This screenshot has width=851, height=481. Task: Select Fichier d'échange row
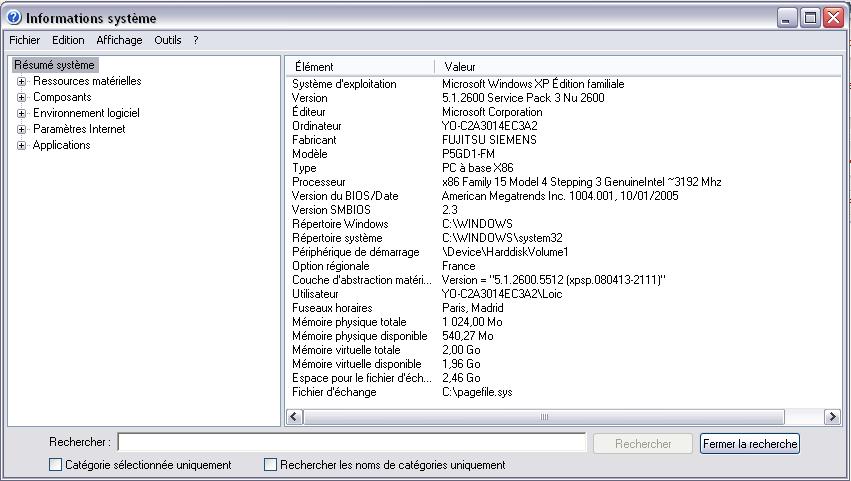pos(563,393)
